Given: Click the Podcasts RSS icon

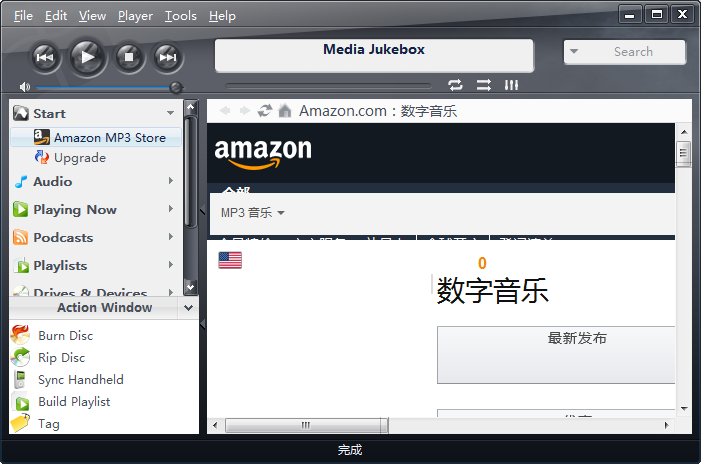Looking at the screenshot, I should pyautogui.click(x=21, y=237).
